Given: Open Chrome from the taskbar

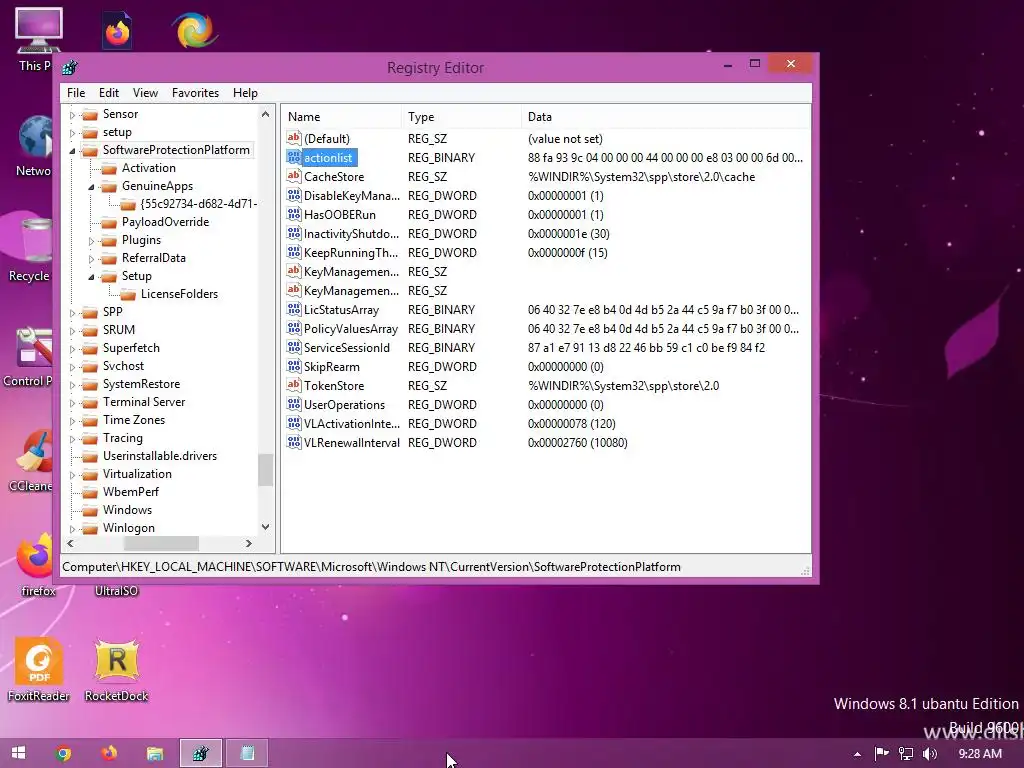Looking at the screenshot, I should click(x=63, y=754).
